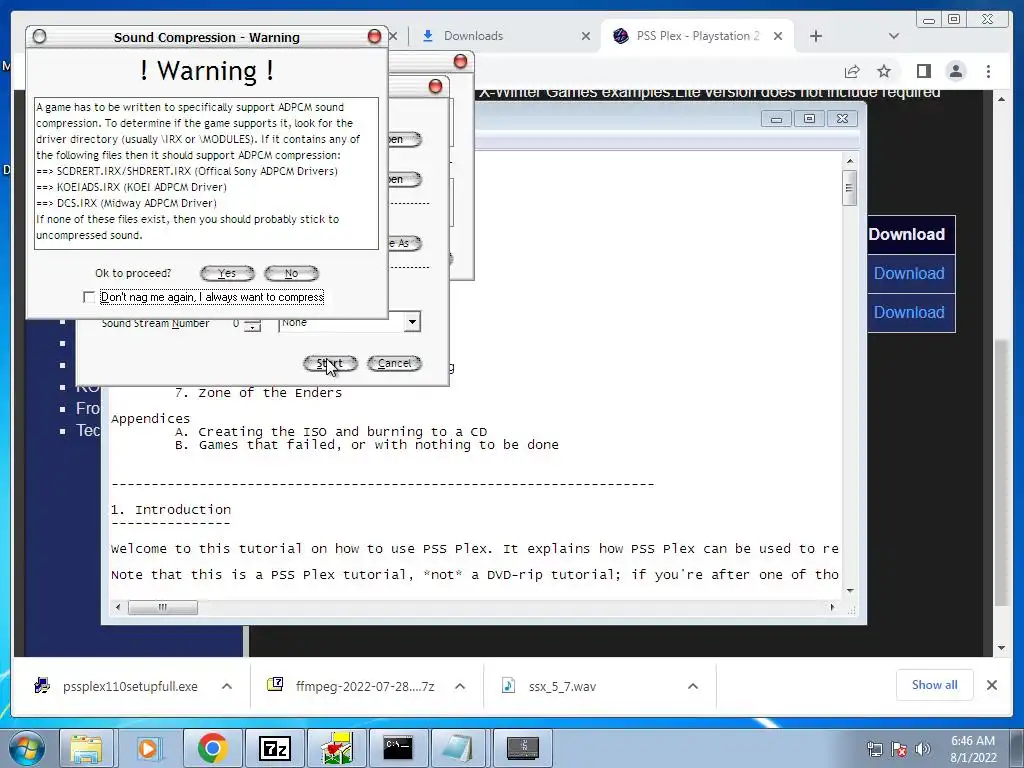Viewport: 1024px width, 768px height.
Task: Click the tutorial window horizontal scrollbar thumb
Action: (x=163, y=607)
